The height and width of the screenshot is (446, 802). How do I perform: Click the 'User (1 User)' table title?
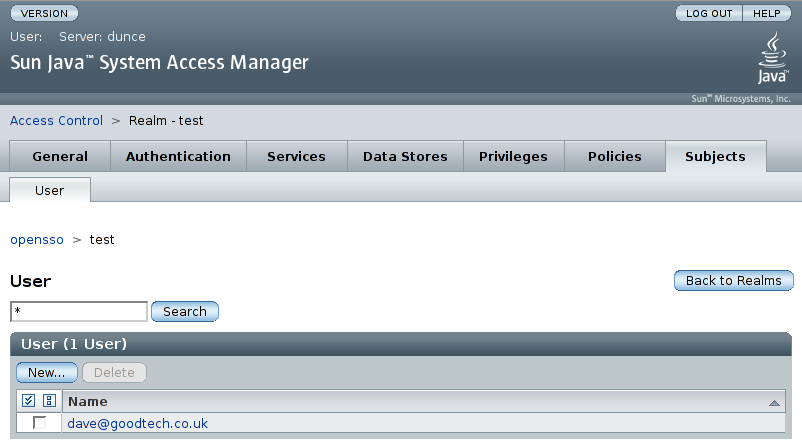[x=74, y=344]
